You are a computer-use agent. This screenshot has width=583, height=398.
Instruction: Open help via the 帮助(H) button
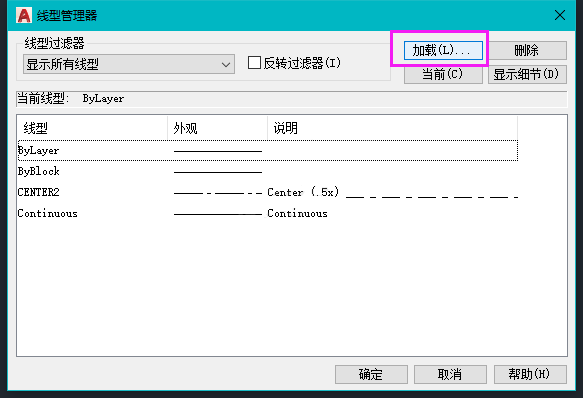[x=530, y=374]
